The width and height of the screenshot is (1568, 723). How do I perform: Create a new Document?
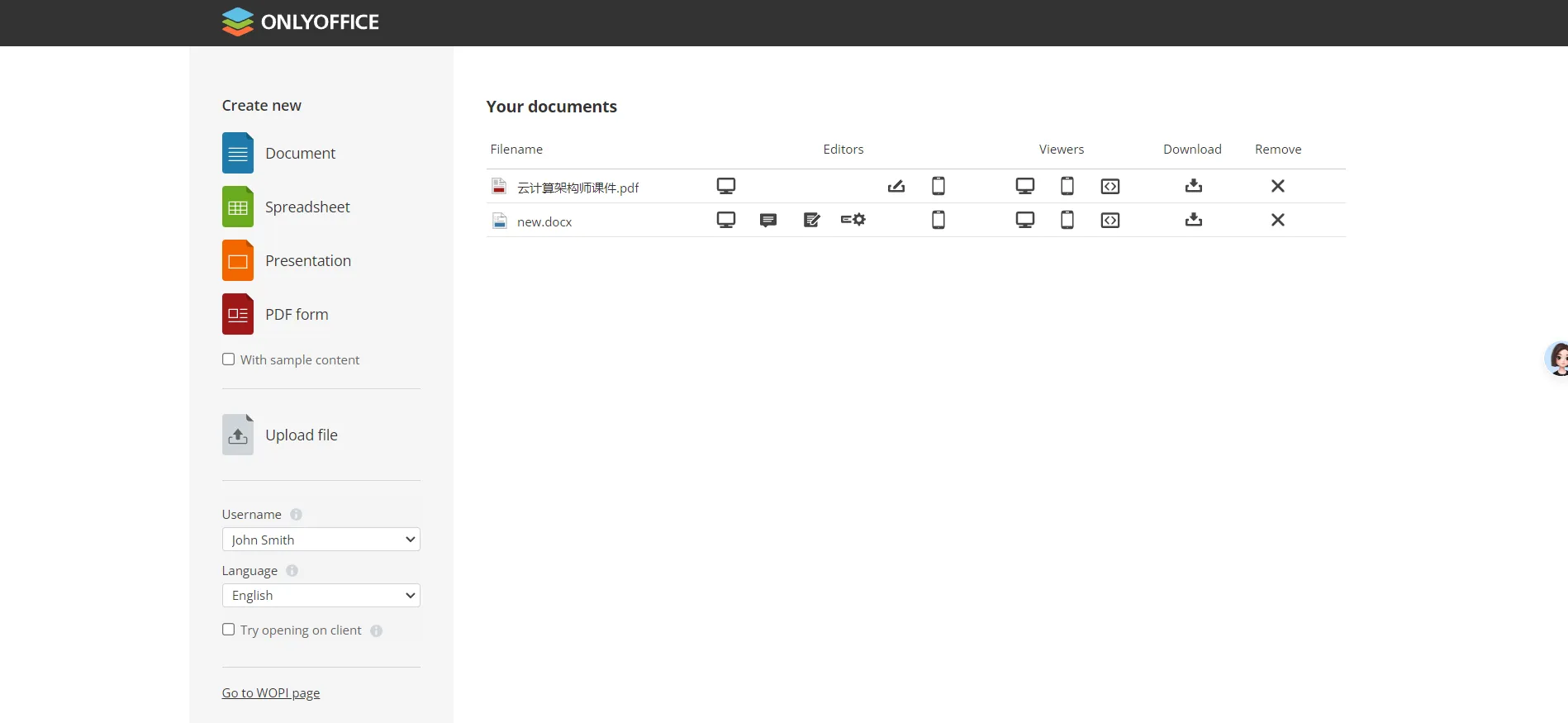pos(279,153)
